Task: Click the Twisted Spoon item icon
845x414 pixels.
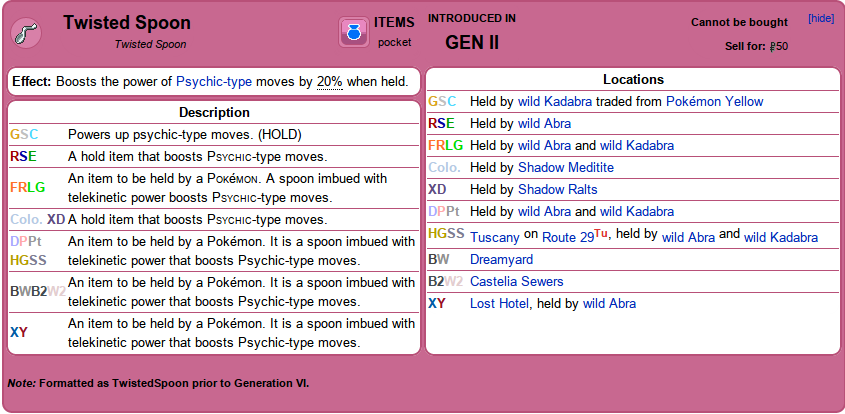Action: (x=26, y=32)
